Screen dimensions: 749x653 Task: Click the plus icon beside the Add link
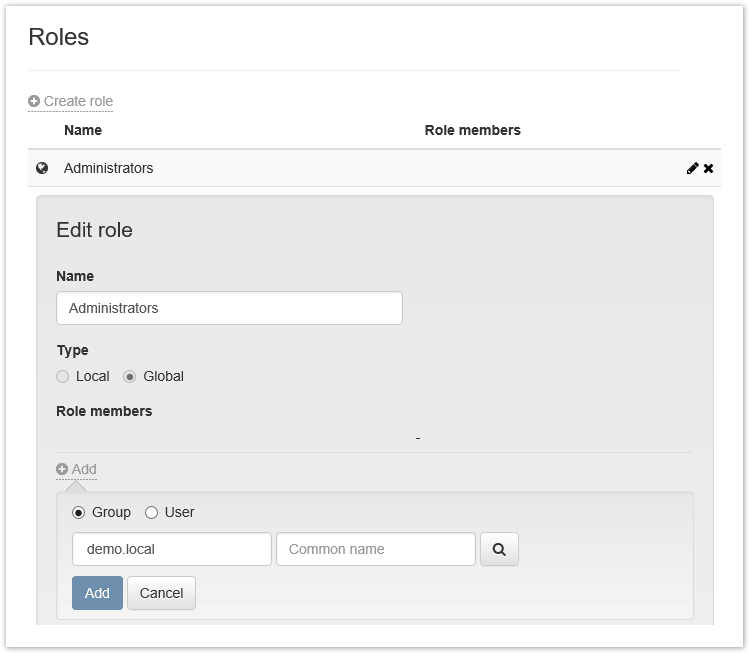click(x=62, y=469)
